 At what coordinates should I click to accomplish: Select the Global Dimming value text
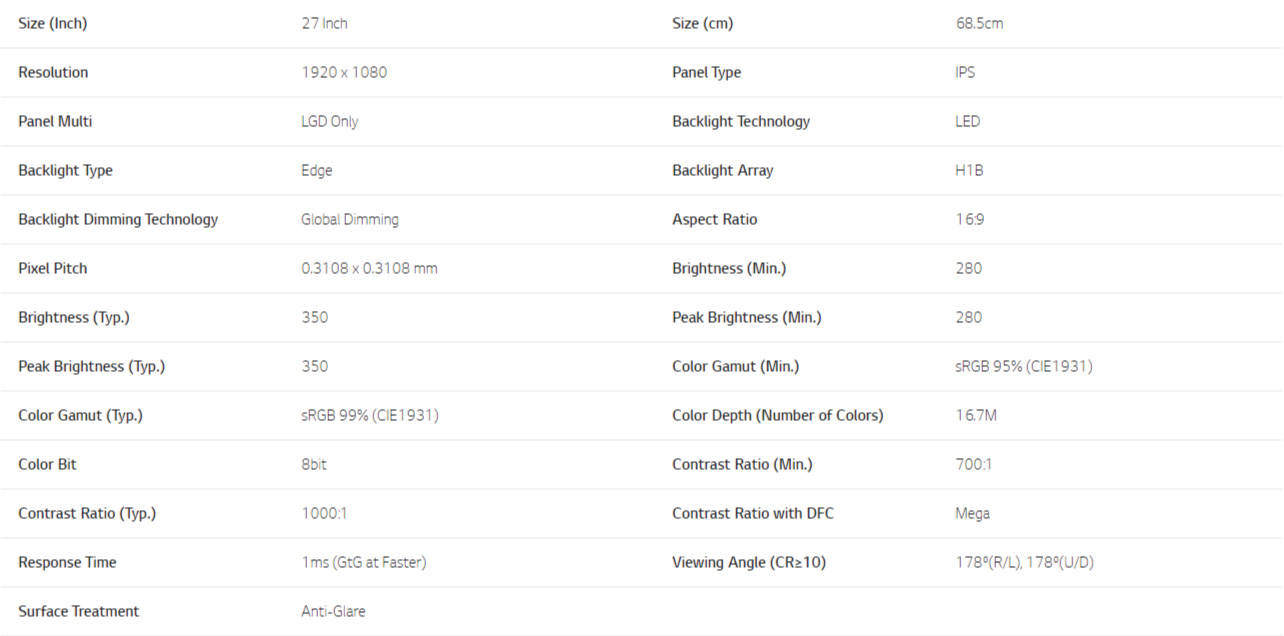tap(350, 219)
